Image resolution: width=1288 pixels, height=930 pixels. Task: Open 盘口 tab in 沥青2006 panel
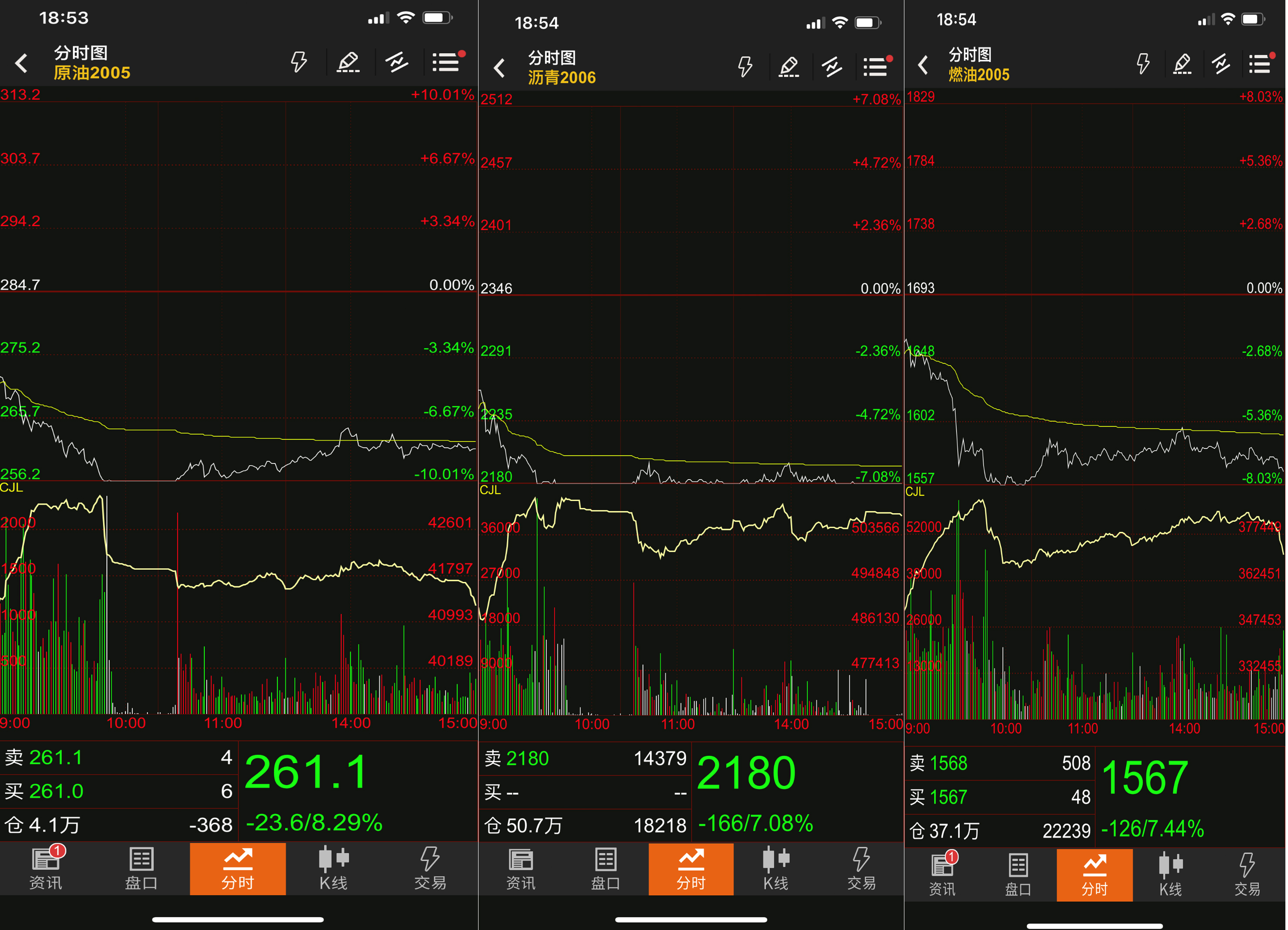point(605,869)
